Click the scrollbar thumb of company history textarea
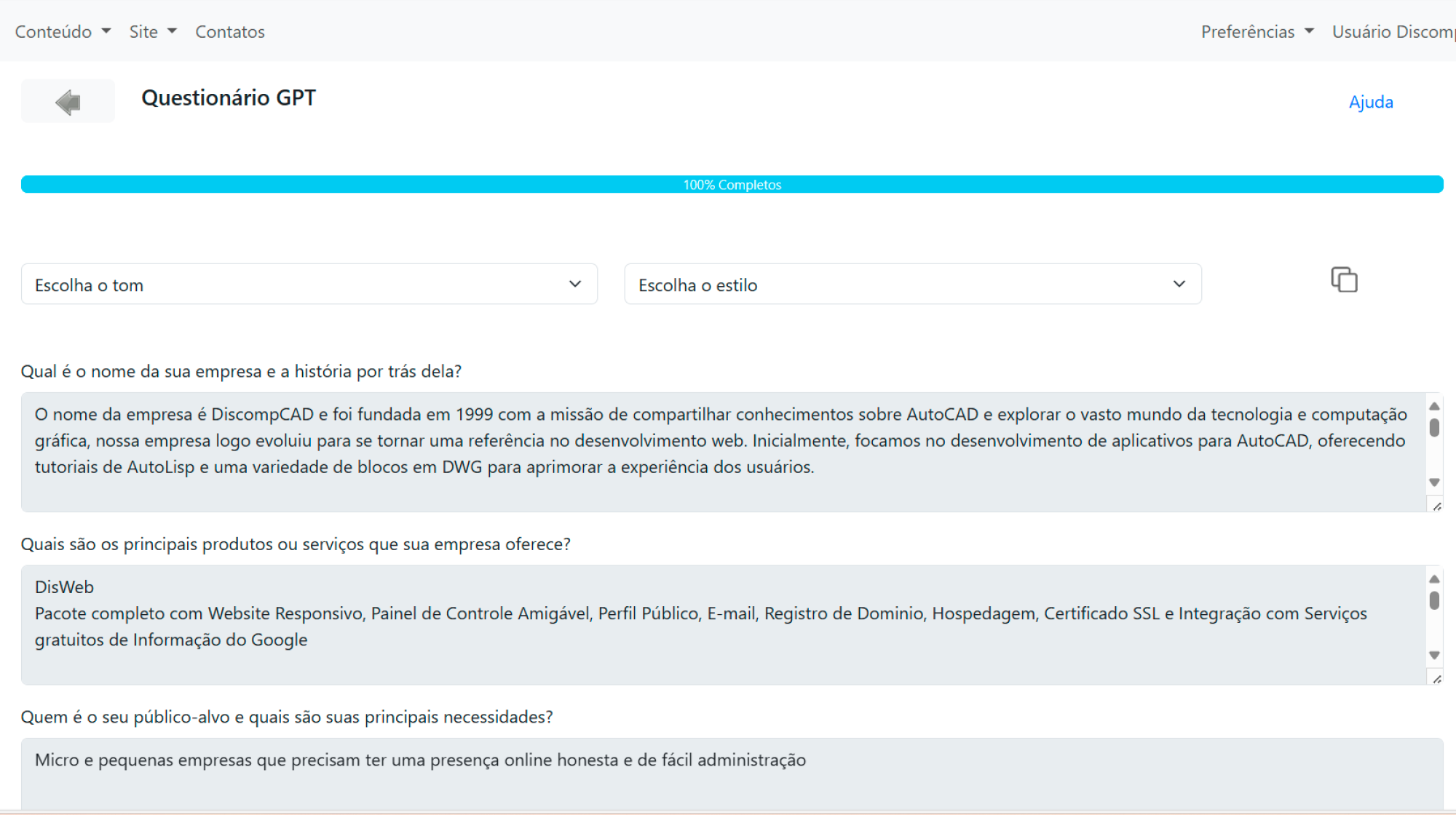This screenshot has width=1456, height=815. click(1434, 427)
